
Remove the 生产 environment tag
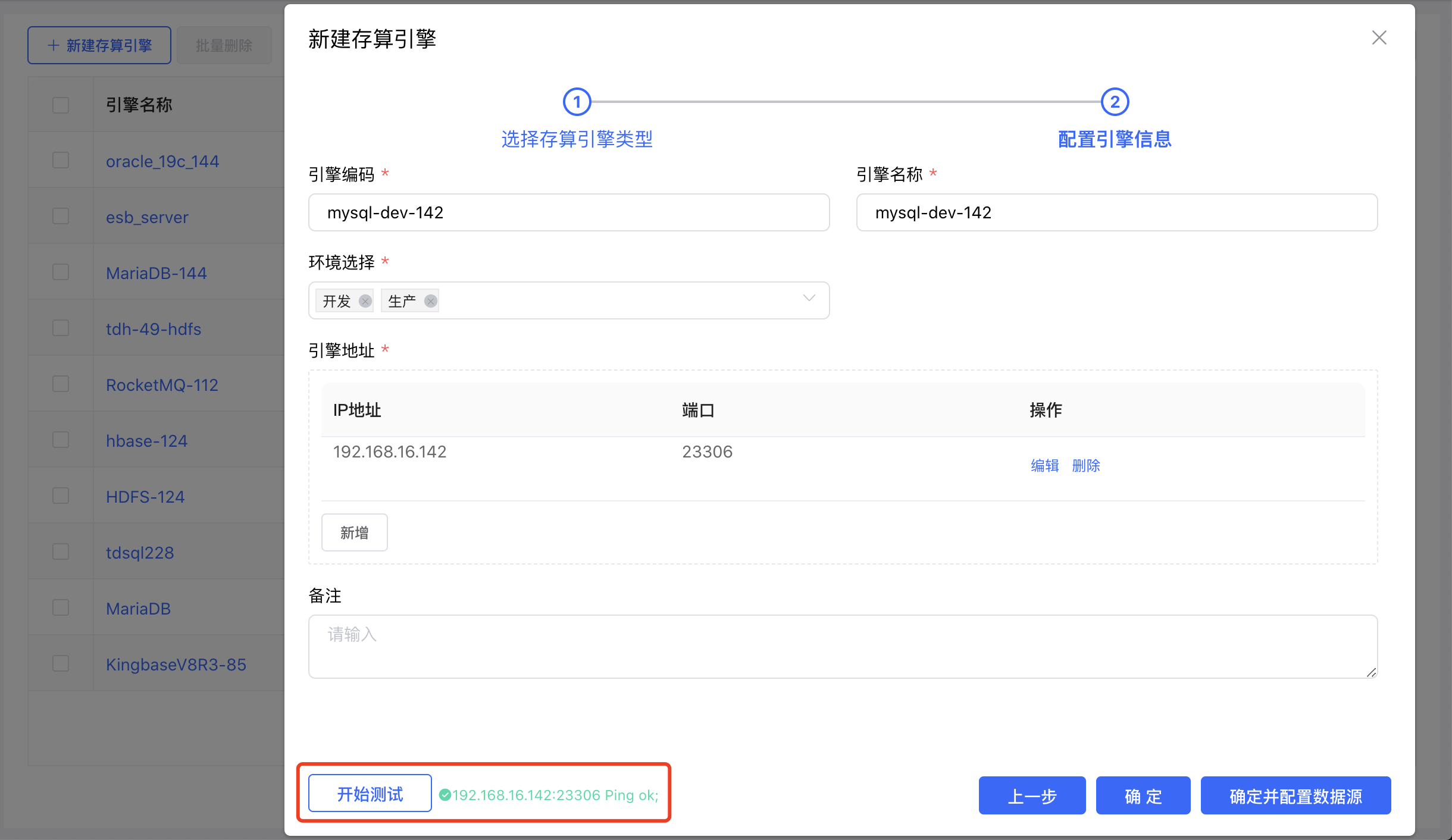pos(430,301)
